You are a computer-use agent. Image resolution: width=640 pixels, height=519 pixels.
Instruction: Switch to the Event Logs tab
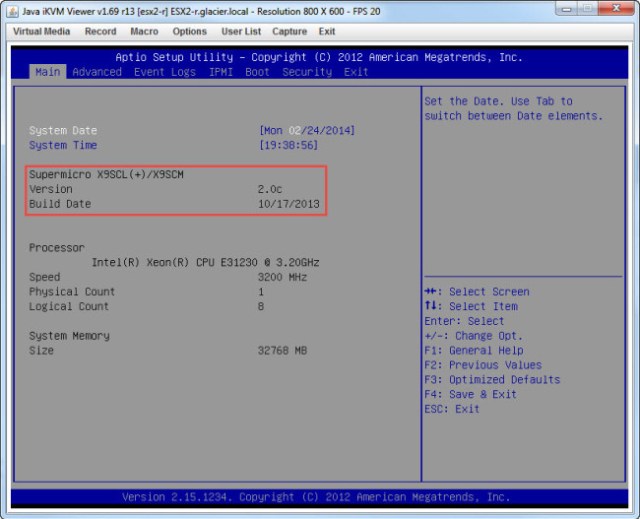pos(165,72)
